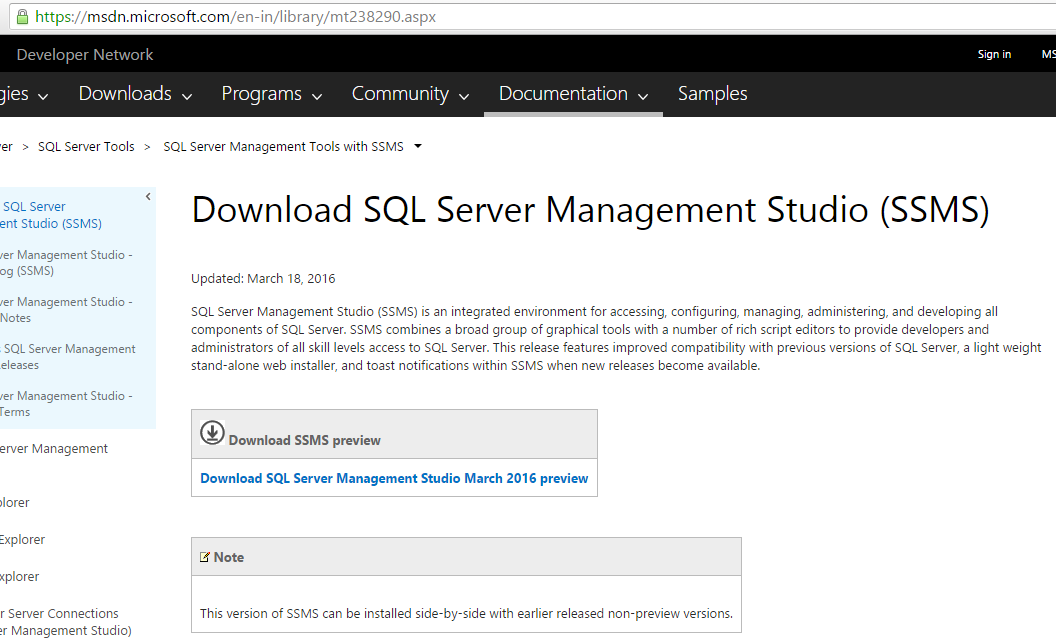
Task: Click the SQL Server Tools breadcrumb
Action: point(86,147)
